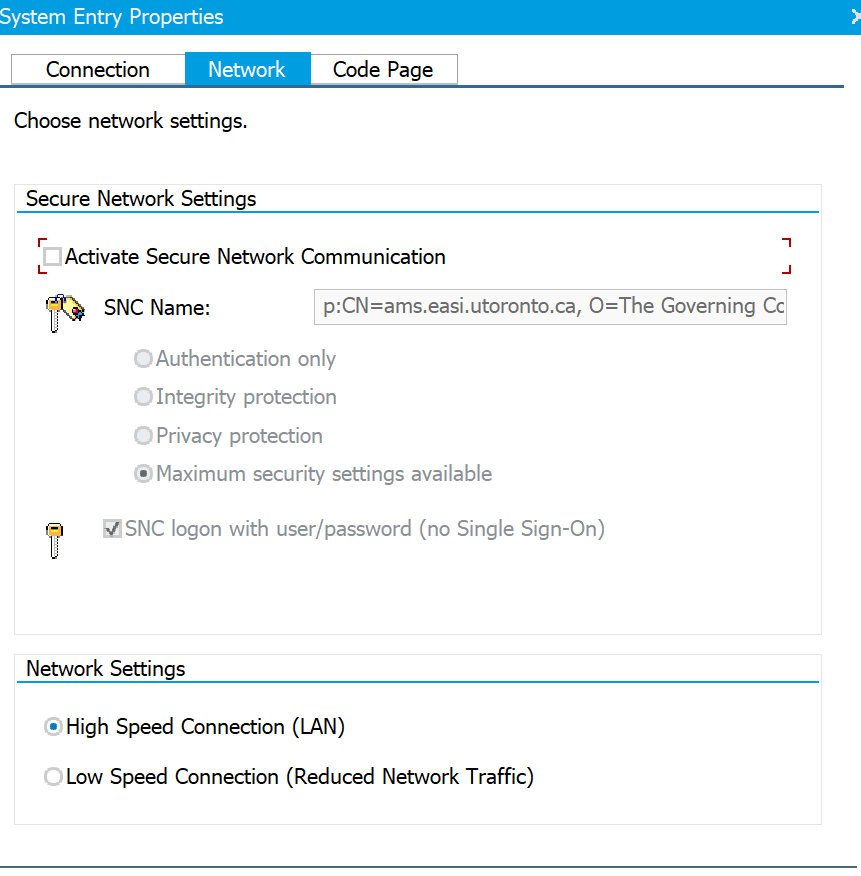Select Authentication only radio button
This screenshot has width=861, height=876.
click(144, 359)
